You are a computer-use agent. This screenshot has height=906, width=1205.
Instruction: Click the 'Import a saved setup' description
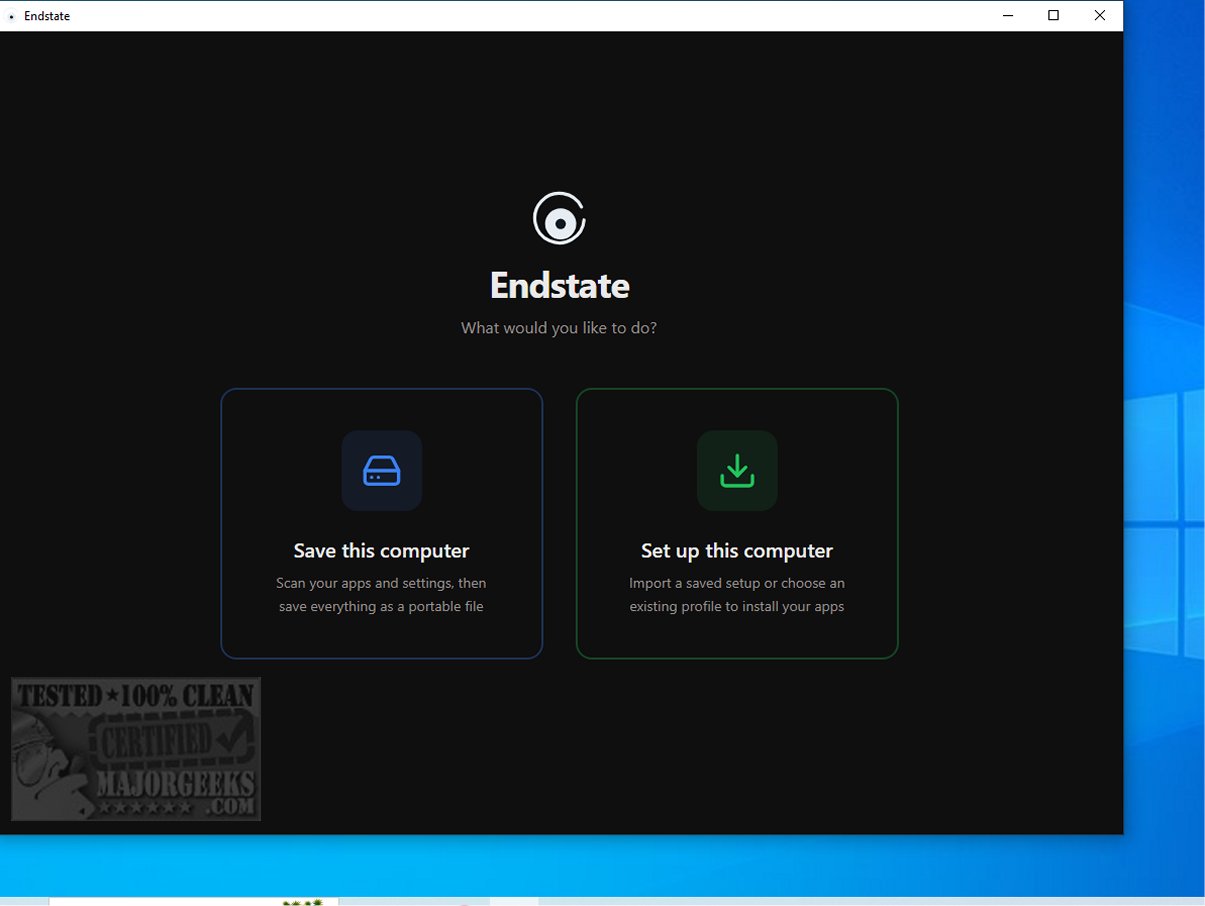737,595
